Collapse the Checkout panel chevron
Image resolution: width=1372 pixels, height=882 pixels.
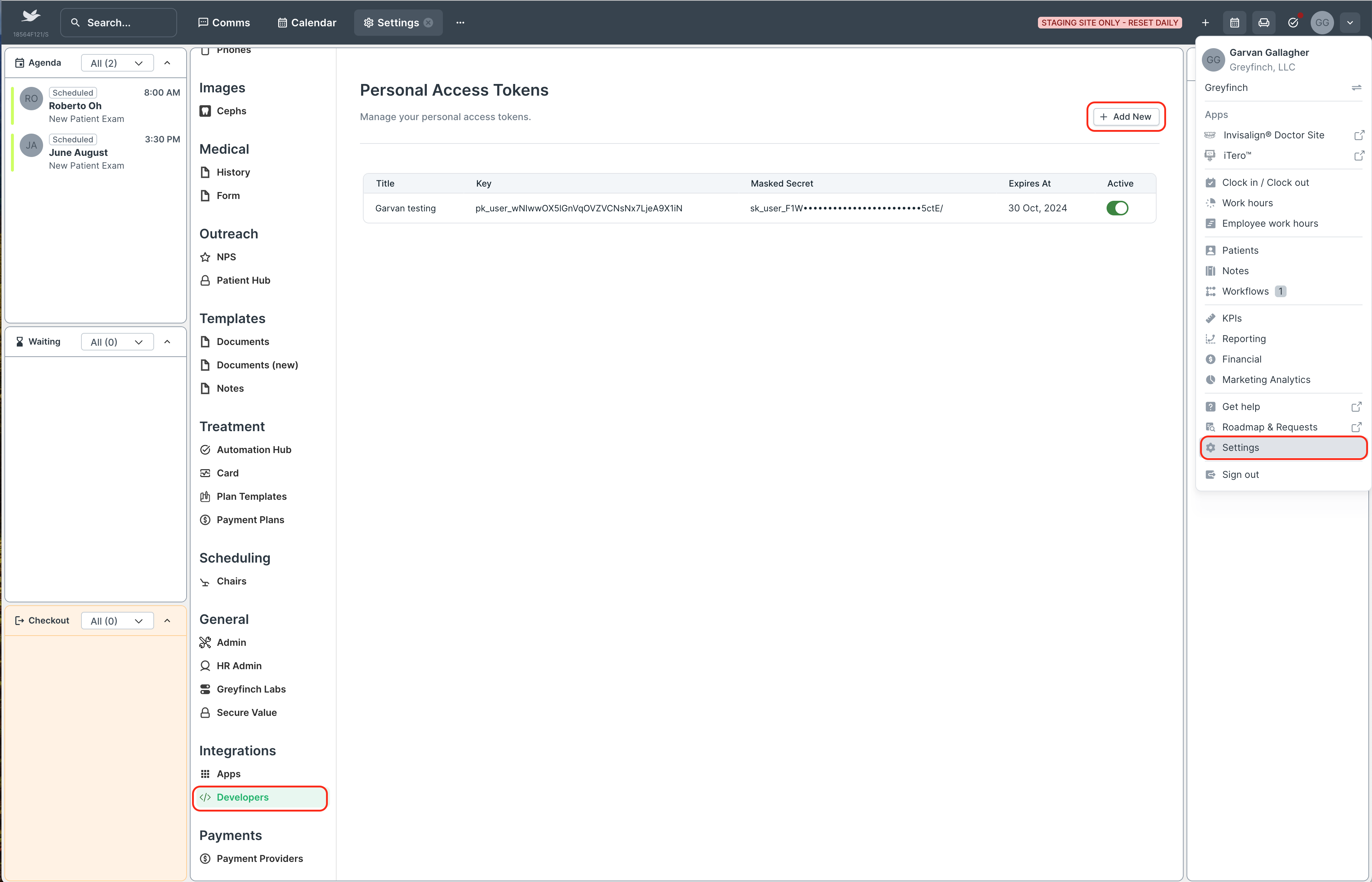pos(167,621)
